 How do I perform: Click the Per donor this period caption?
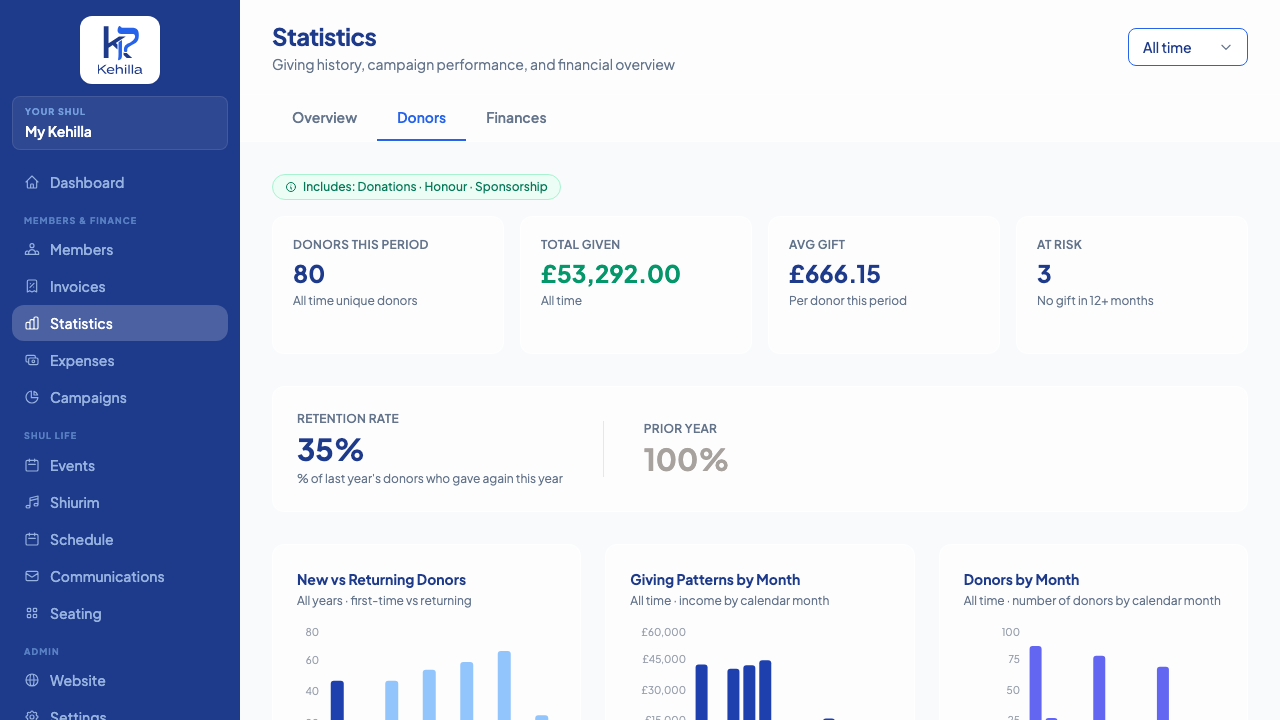pyautogui.click(x=848, y=301)
